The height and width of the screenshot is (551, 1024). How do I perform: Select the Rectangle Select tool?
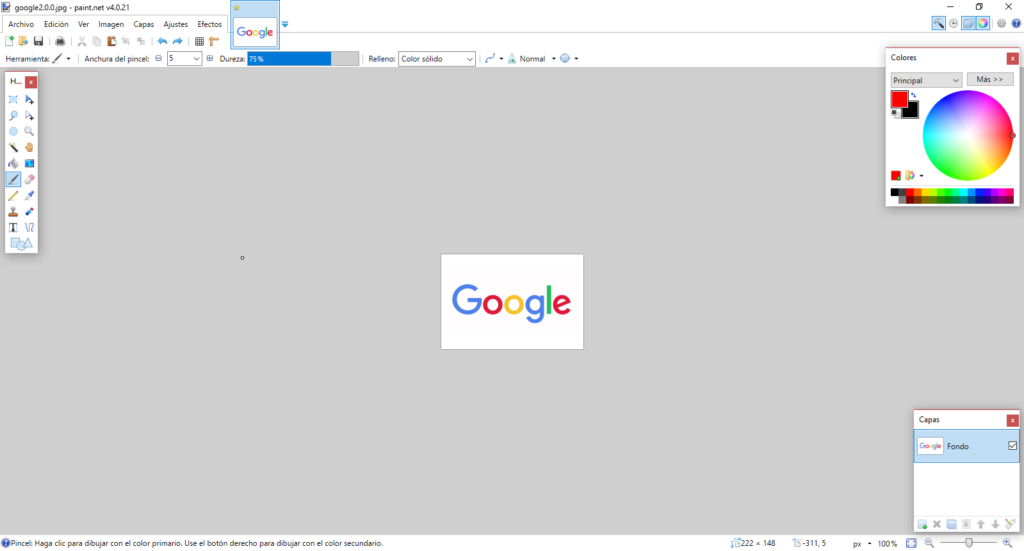point(13,99)
